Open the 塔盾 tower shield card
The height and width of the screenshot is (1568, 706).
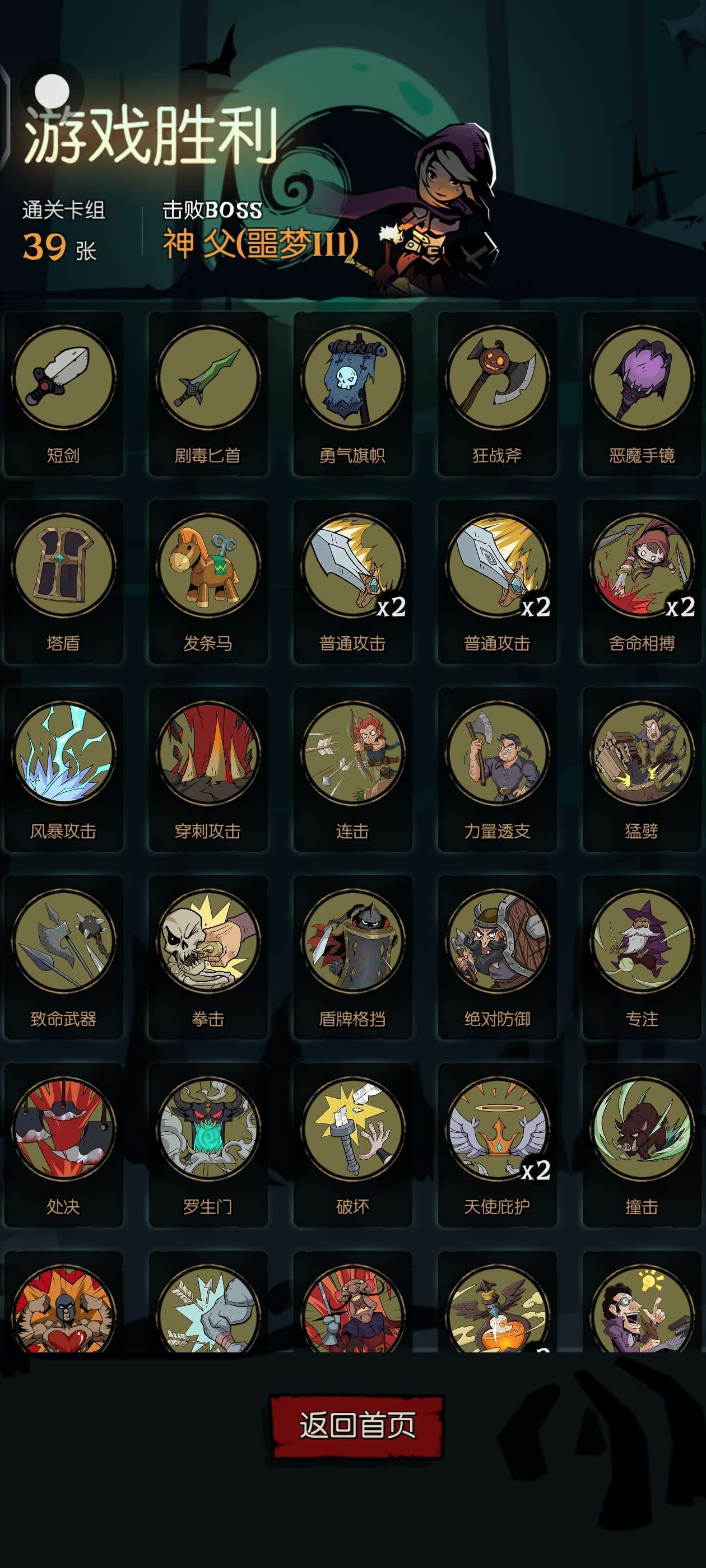coord(63,581)
